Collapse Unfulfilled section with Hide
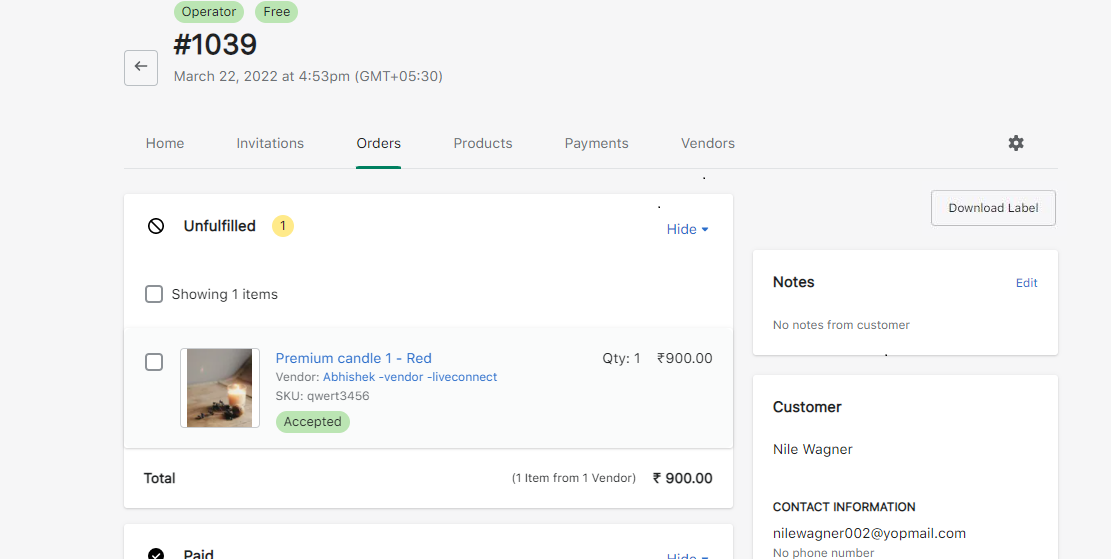Image resolution: width=1111 pixels, height=559 pixels. (x=687, y=230)
